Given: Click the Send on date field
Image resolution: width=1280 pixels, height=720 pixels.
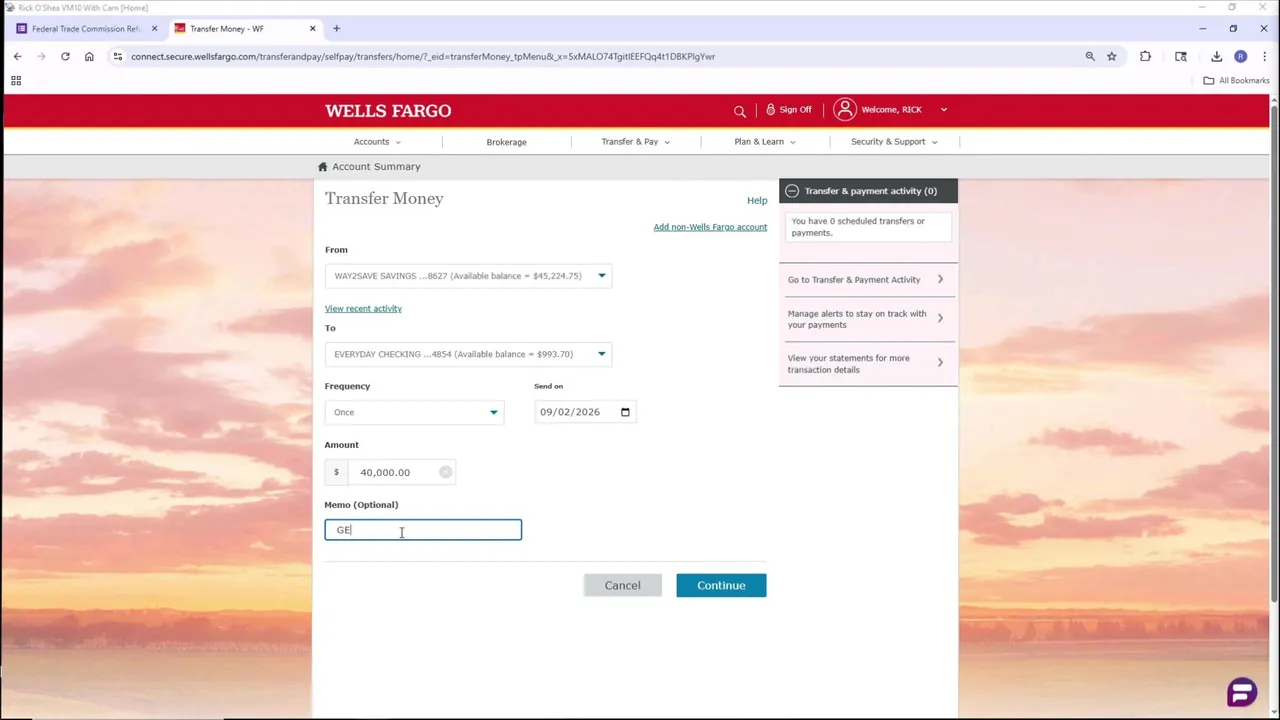Looking at the screenshot, I should 585,412.
